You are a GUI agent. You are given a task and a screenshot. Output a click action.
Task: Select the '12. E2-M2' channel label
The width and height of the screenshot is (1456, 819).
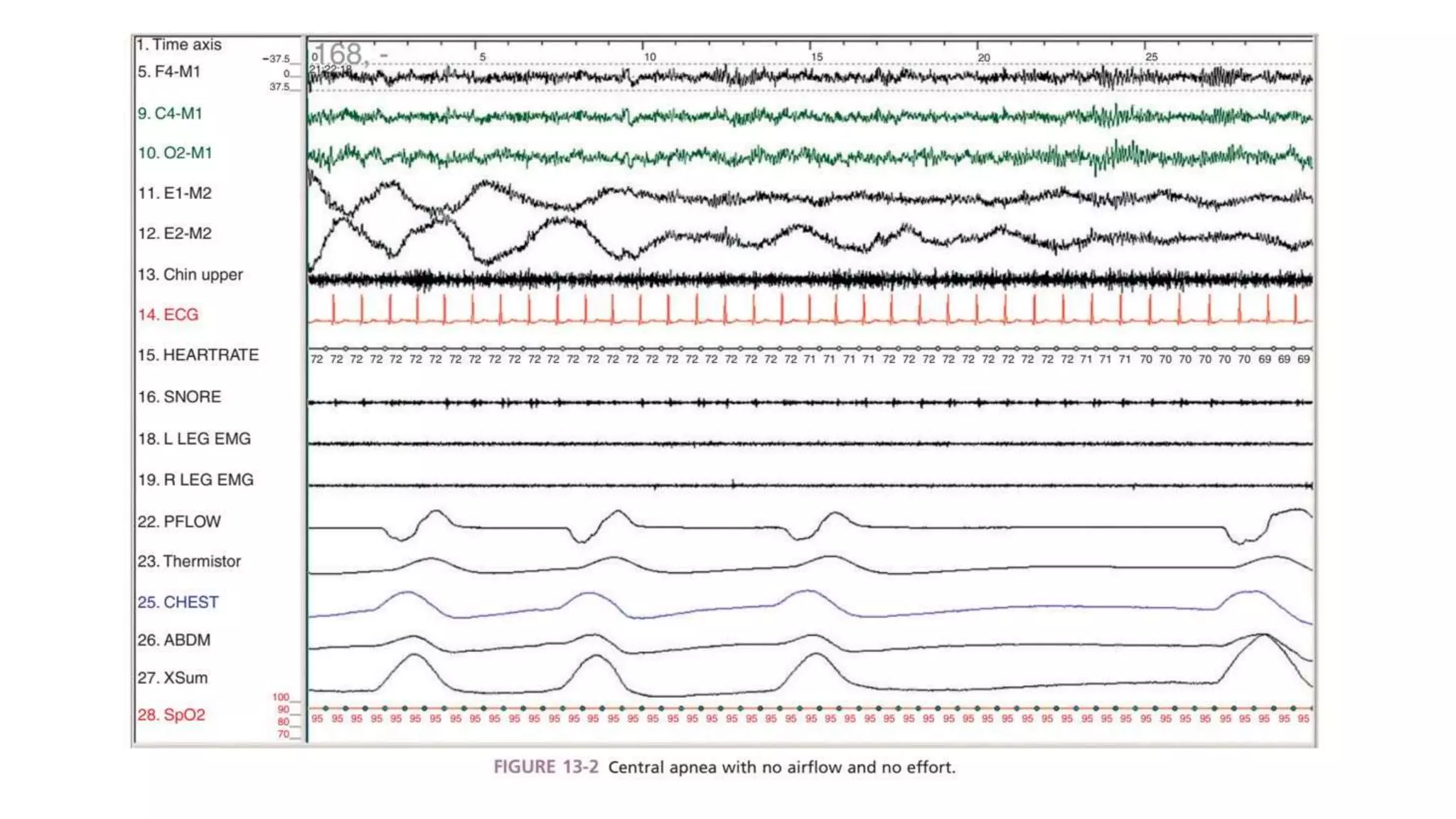coord(175,234)
